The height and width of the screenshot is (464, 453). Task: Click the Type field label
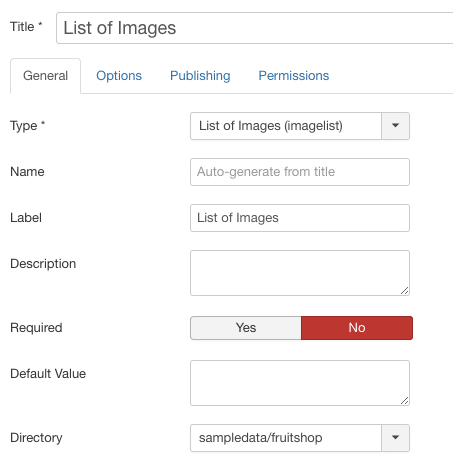click(27, 126)
